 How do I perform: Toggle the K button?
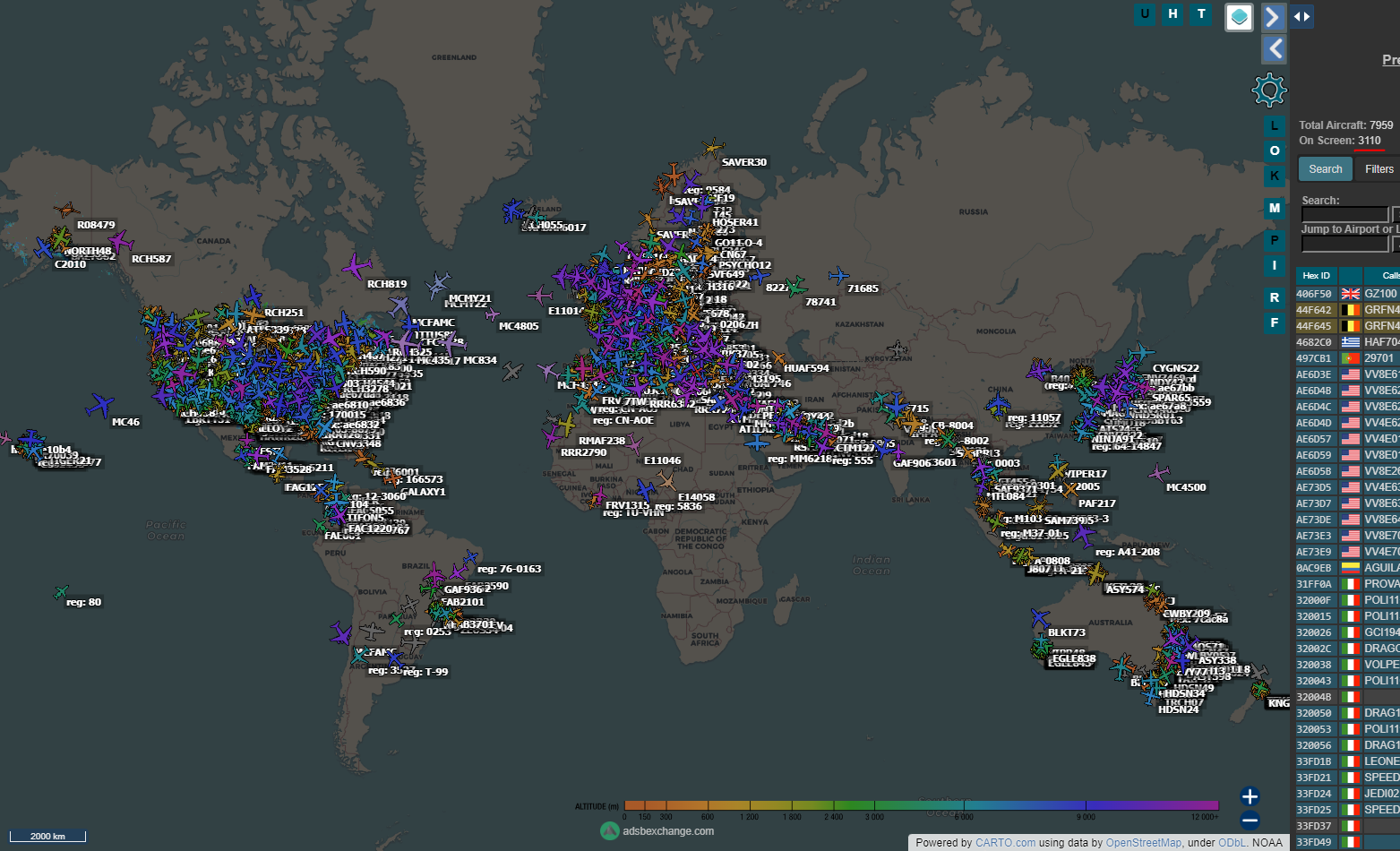click(x=1275, y=176)
